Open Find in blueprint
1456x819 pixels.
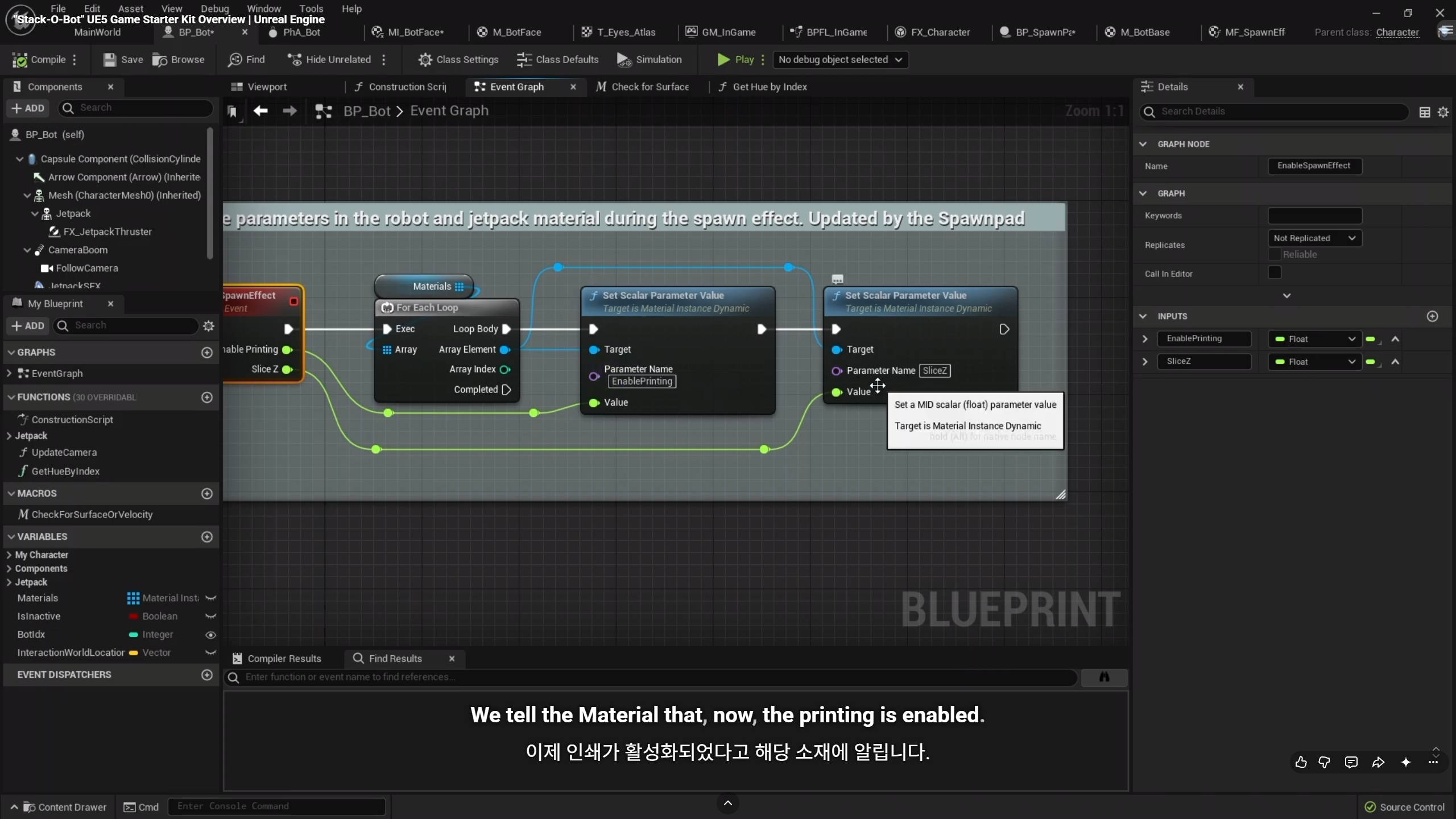(246, 60)
